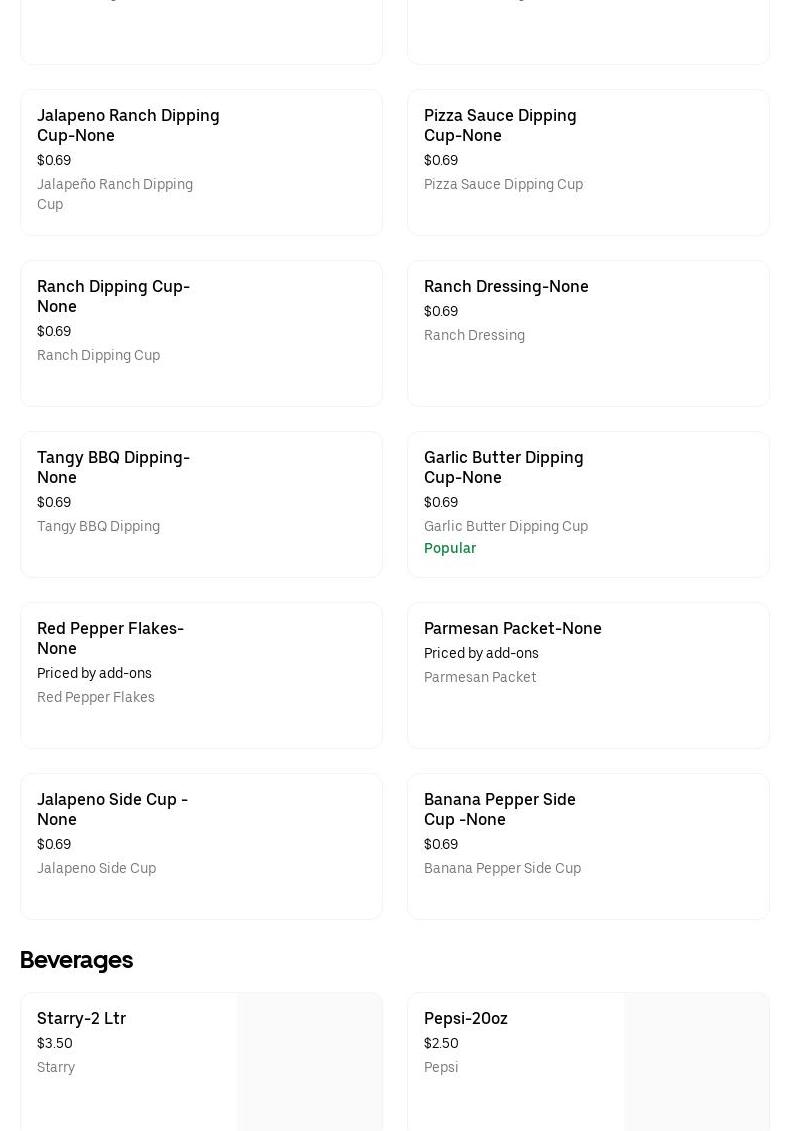Click the Pepsi-20oz item title
The width and height of the screenshot is (804, 1131).
coord(465,1018)
